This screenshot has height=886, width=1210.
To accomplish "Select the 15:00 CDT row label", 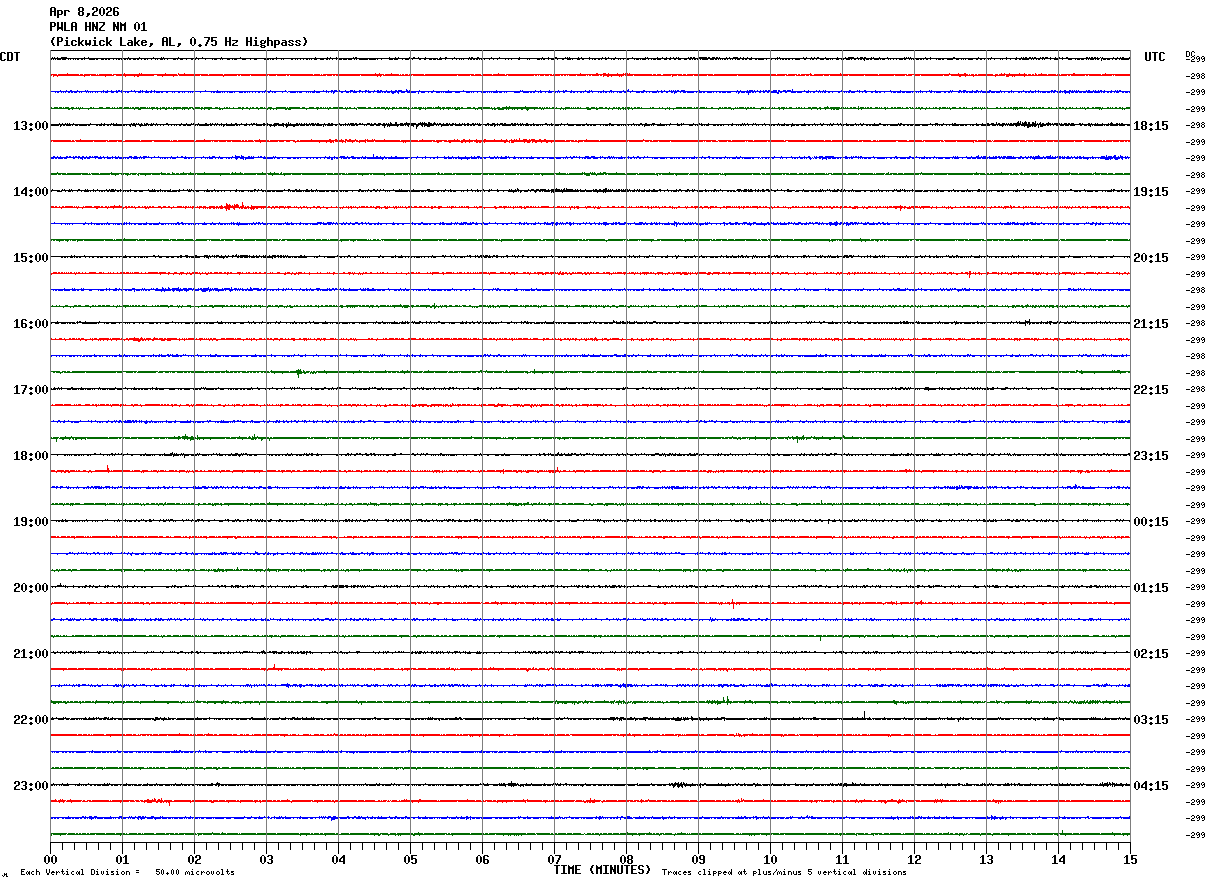I will coord(30,258).
